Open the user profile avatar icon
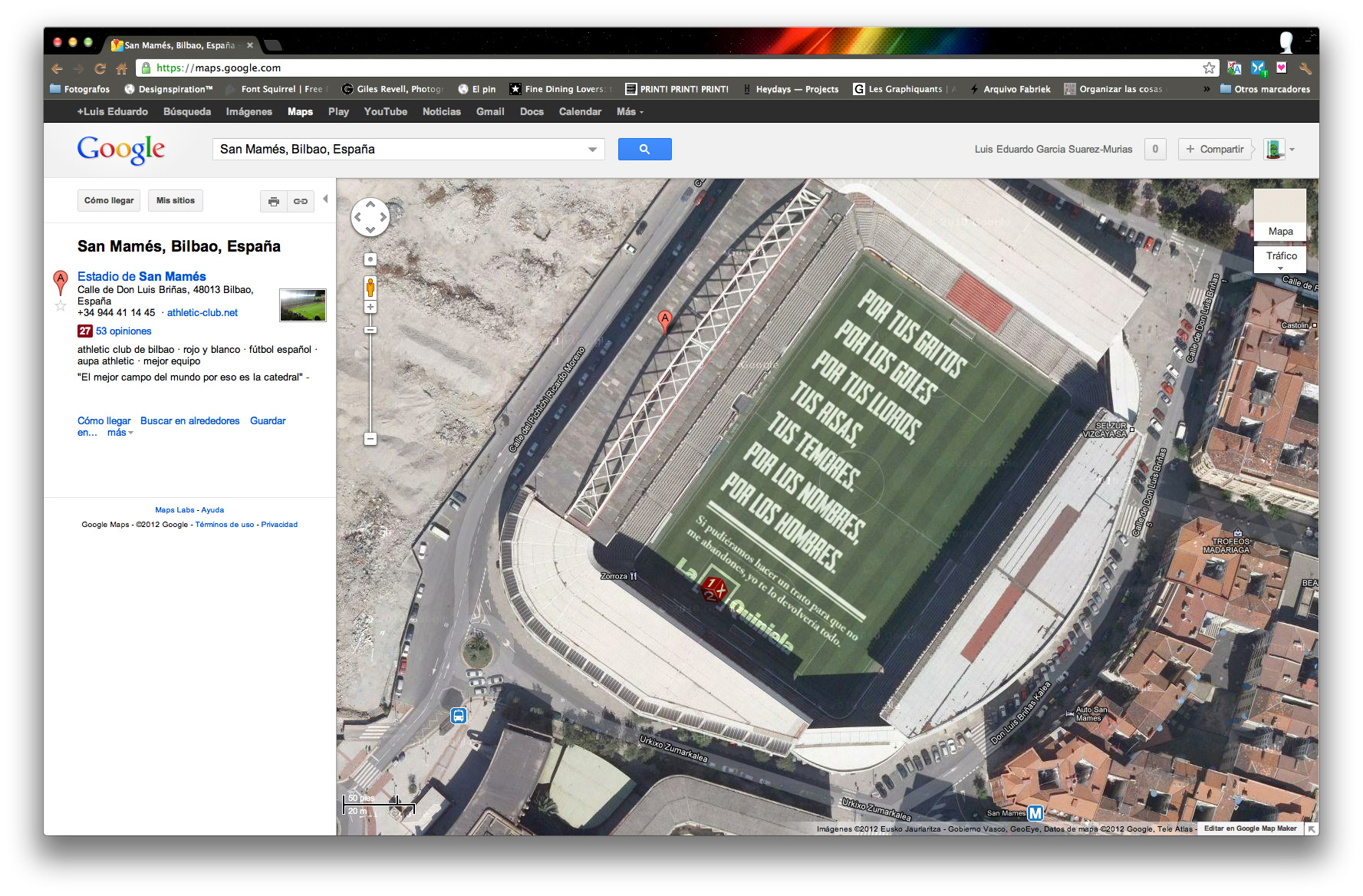This screenshot has height=896, width=1363. [x=1274, y=149]
